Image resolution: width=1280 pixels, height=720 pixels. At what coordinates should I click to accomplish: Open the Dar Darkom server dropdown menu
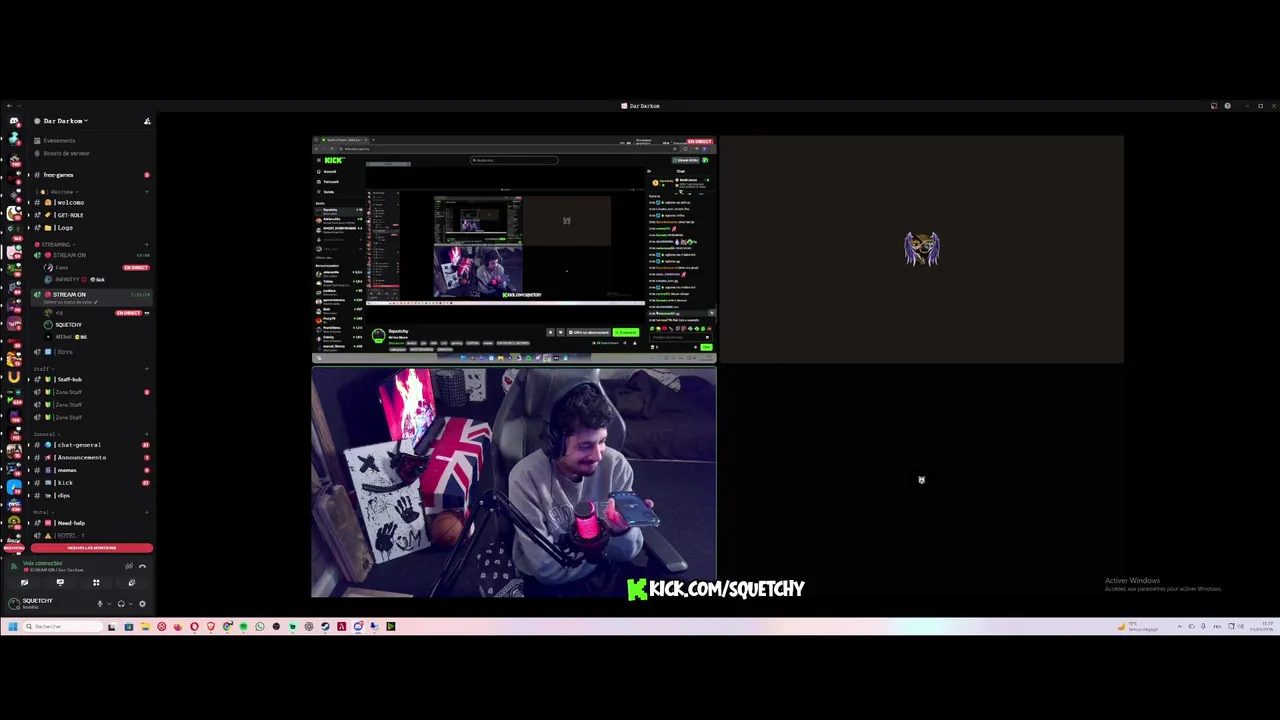click(x=66, y=121)
